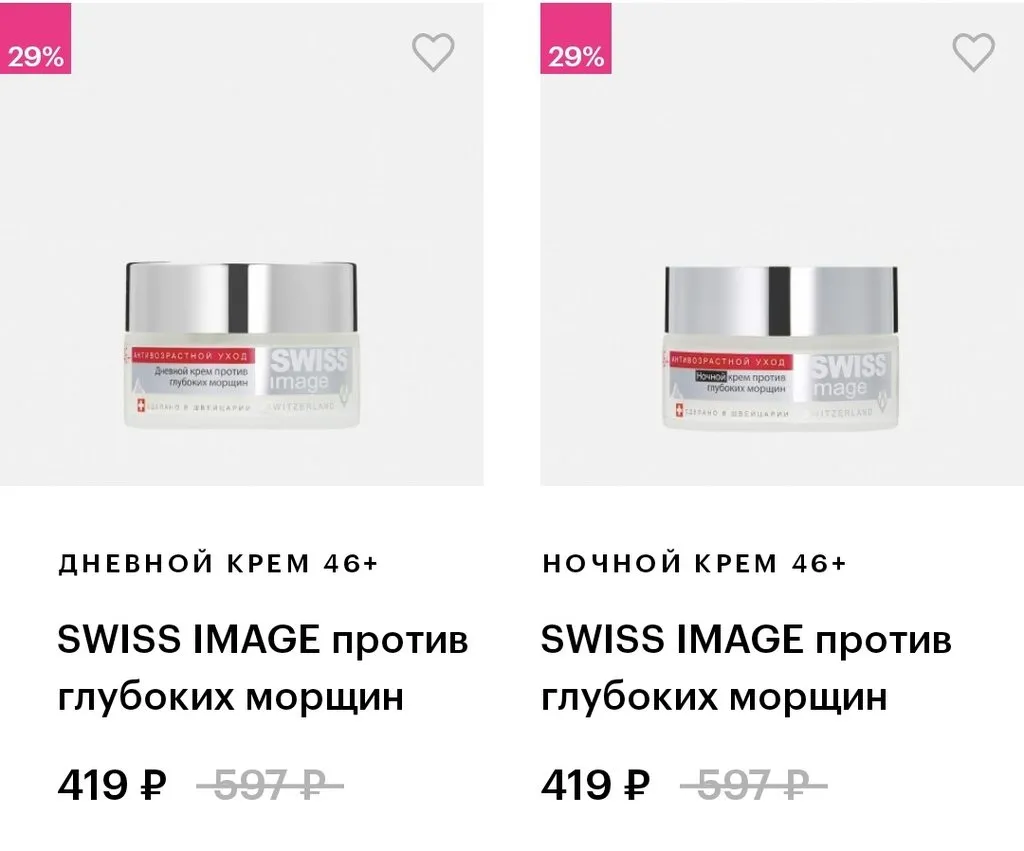
Task: Click the 419 ₽ price of night cream
Action: click(595, 784)
